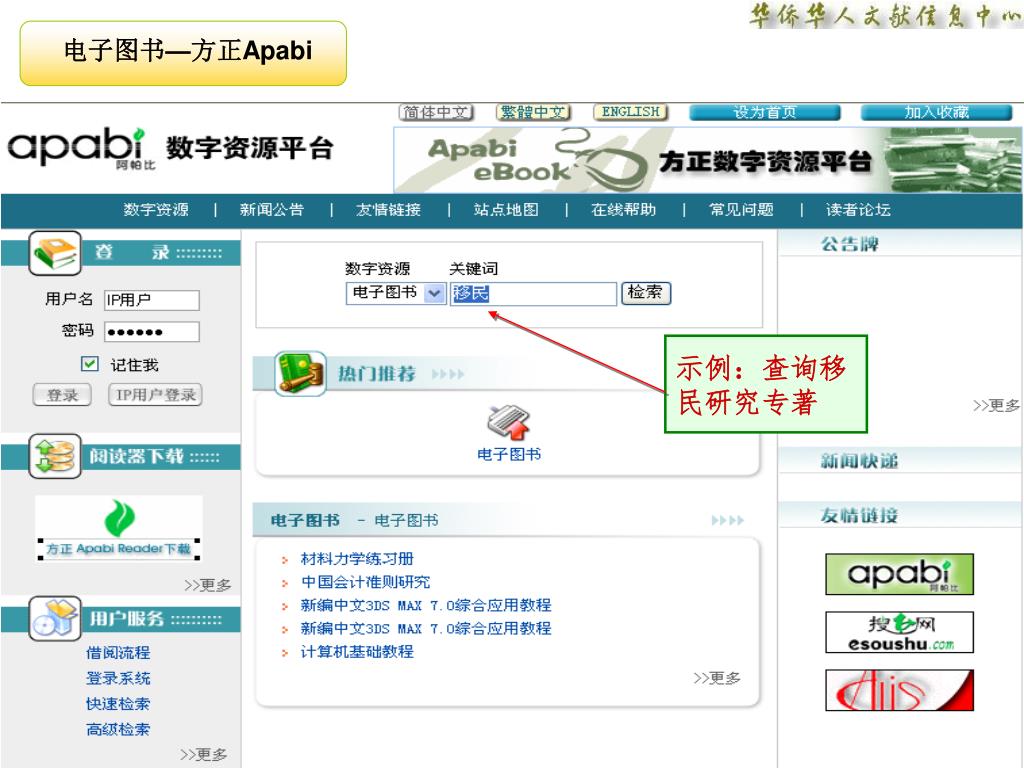
Task: Open the 登录系统 link
Action: [118, 678]
